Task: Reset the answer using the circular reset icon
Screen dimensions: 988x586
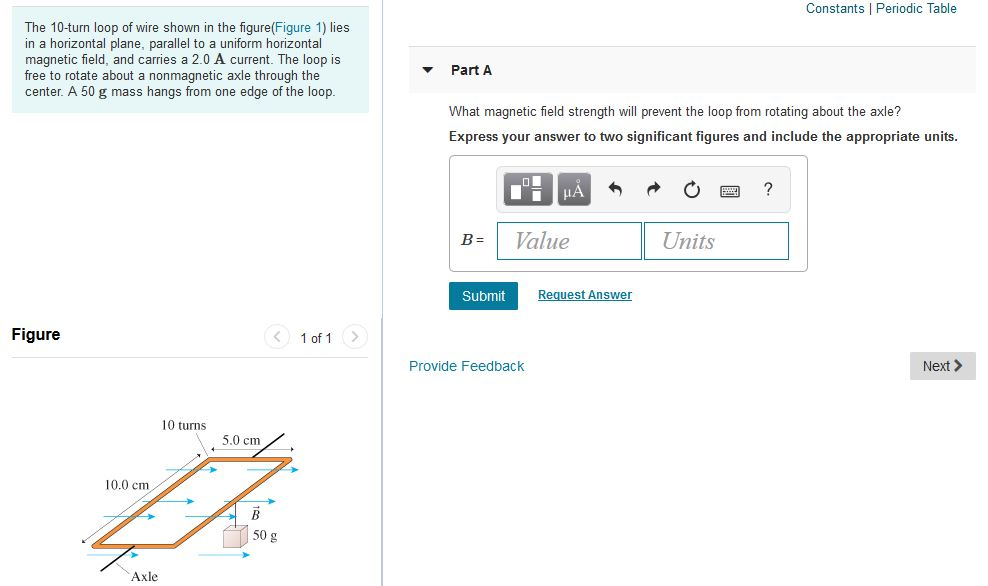Action: [691, 188]
